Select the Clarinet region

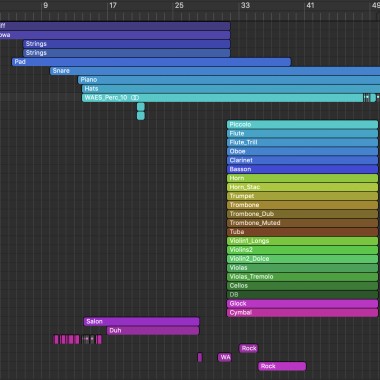pyautogui.click(x=302, y=160)
